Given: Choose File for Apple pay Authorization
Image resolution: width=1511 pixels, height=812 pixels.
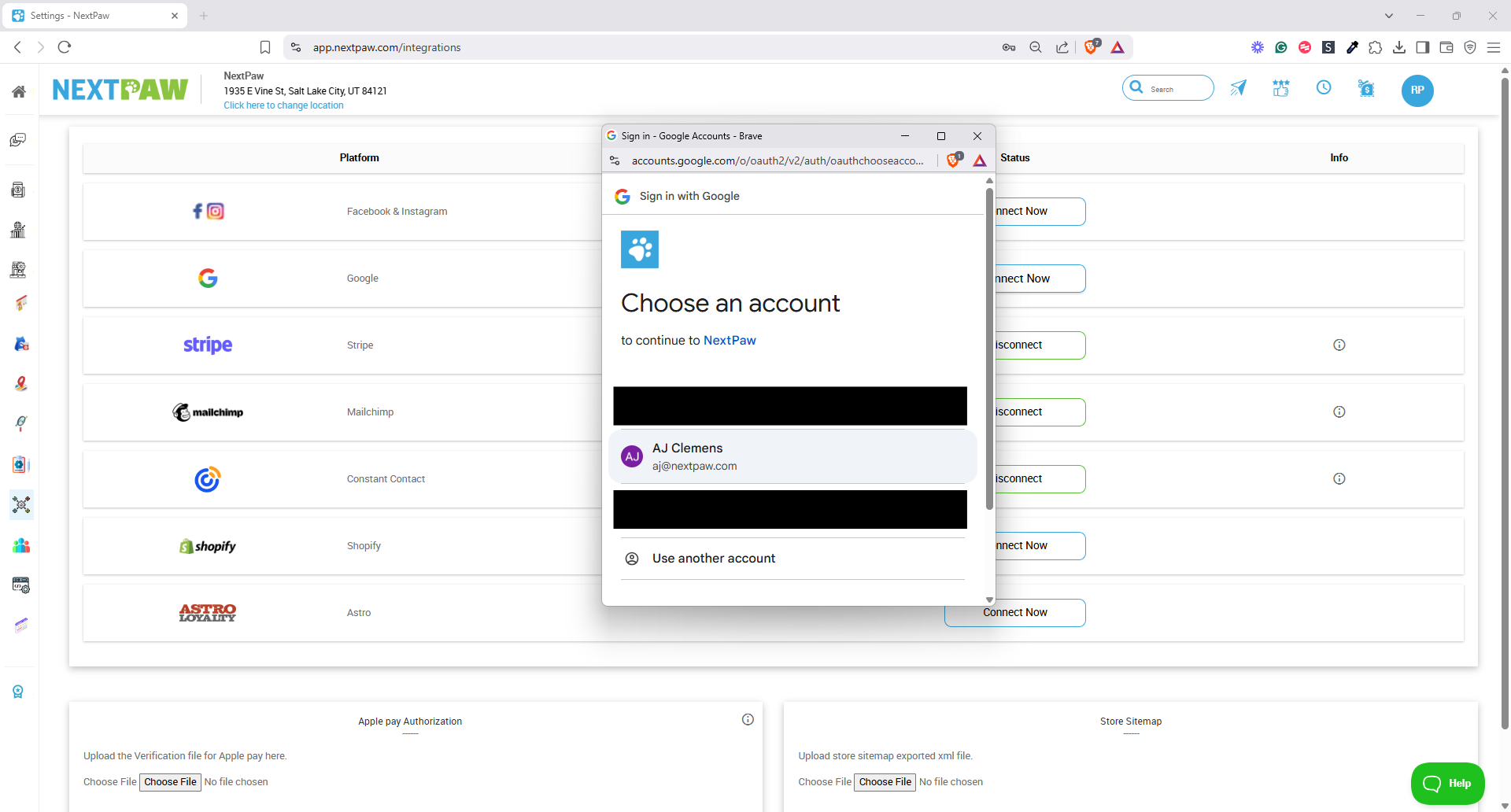Looking at the screenshot, I should tap(170, 782).
